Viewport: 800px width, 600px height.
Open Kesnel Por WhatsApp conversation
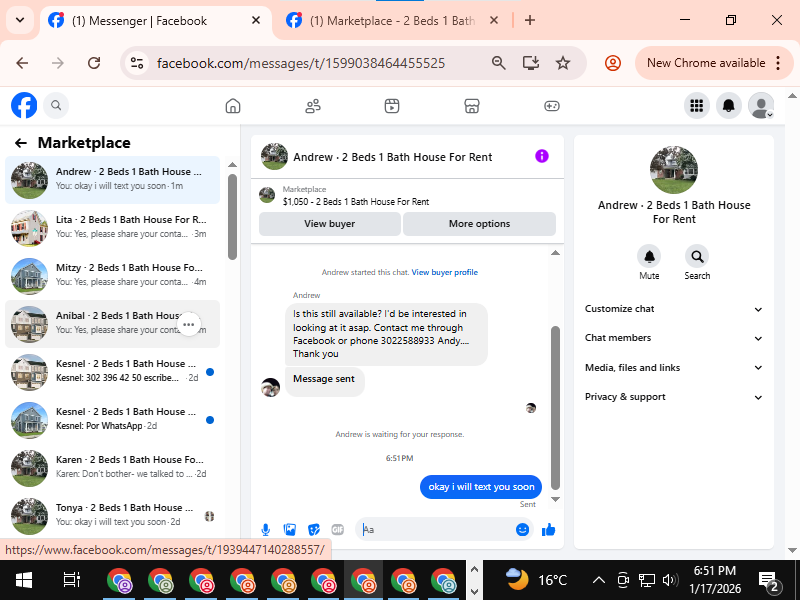click(112, 420)
